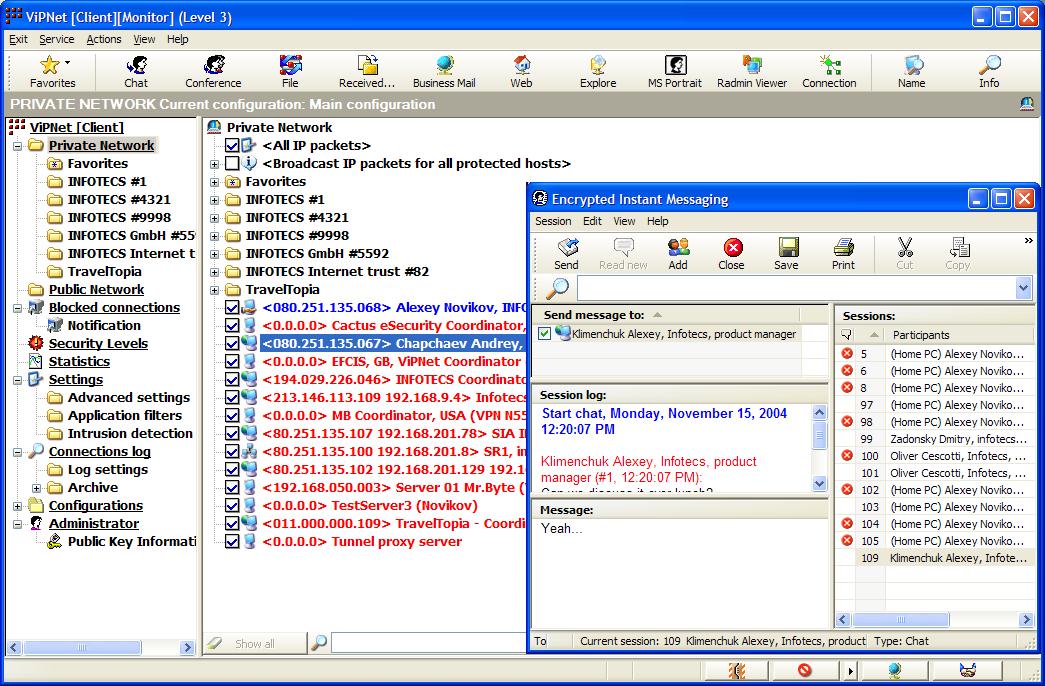
Task: Start a Chat from the main toolbar
Action: point(136,65)
